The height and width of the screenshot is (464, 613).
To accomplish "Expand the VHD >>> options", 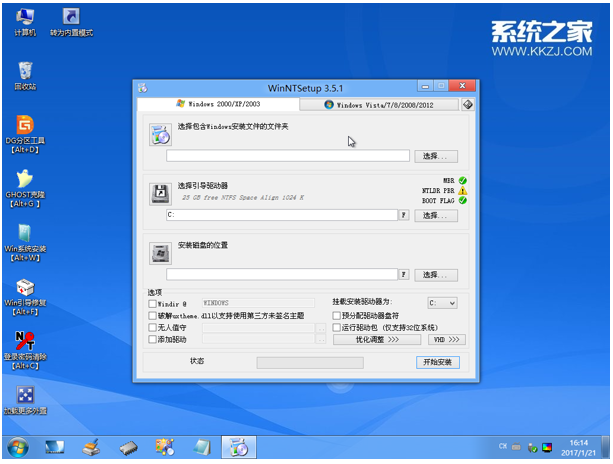I will pyautogui.click(x=447, y=340).
